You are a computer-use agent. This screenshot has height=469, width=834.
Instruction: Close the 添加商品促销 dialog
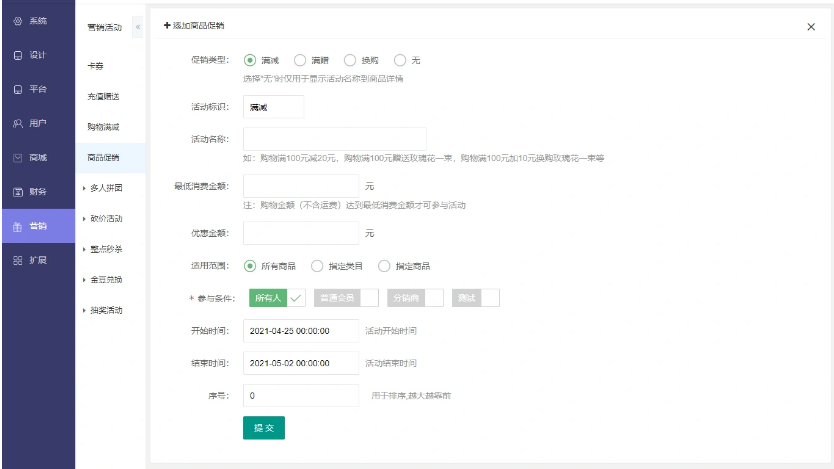810,26
